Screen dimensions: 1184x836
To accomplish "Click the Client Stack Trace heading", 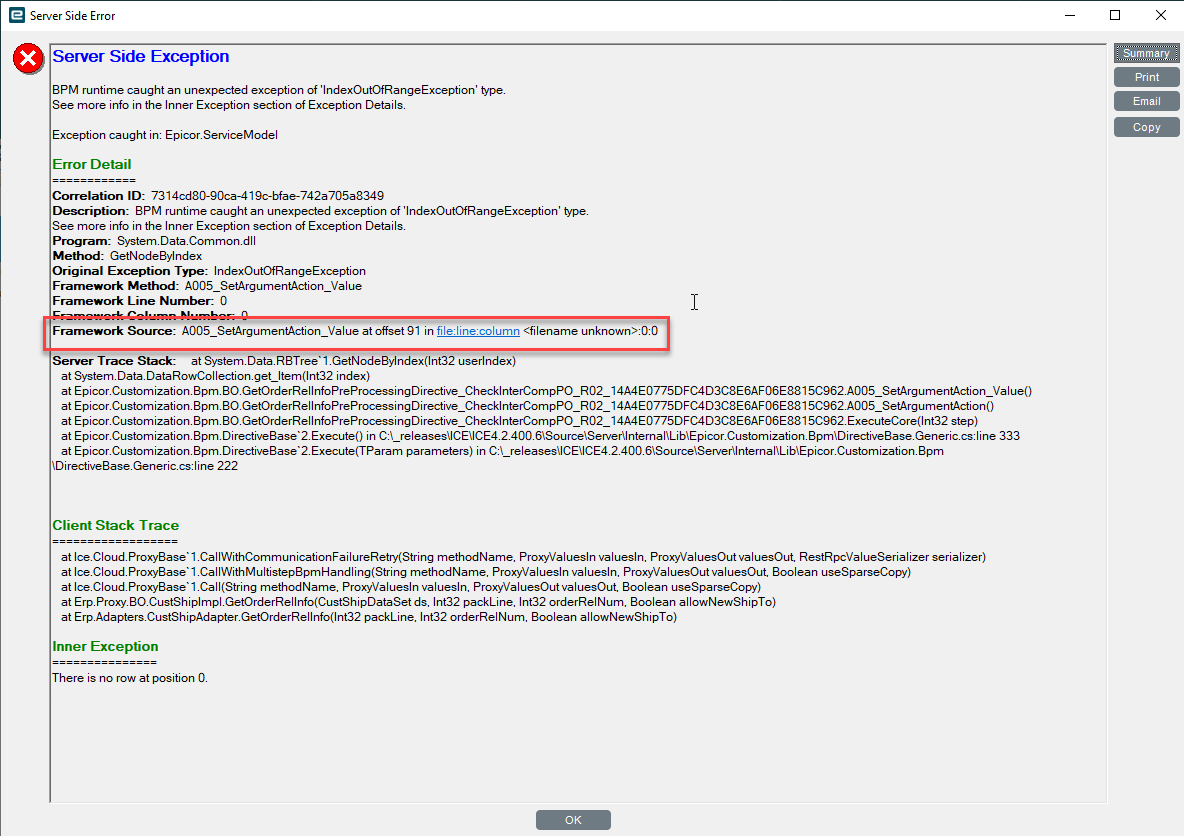I will click(115, 525).
